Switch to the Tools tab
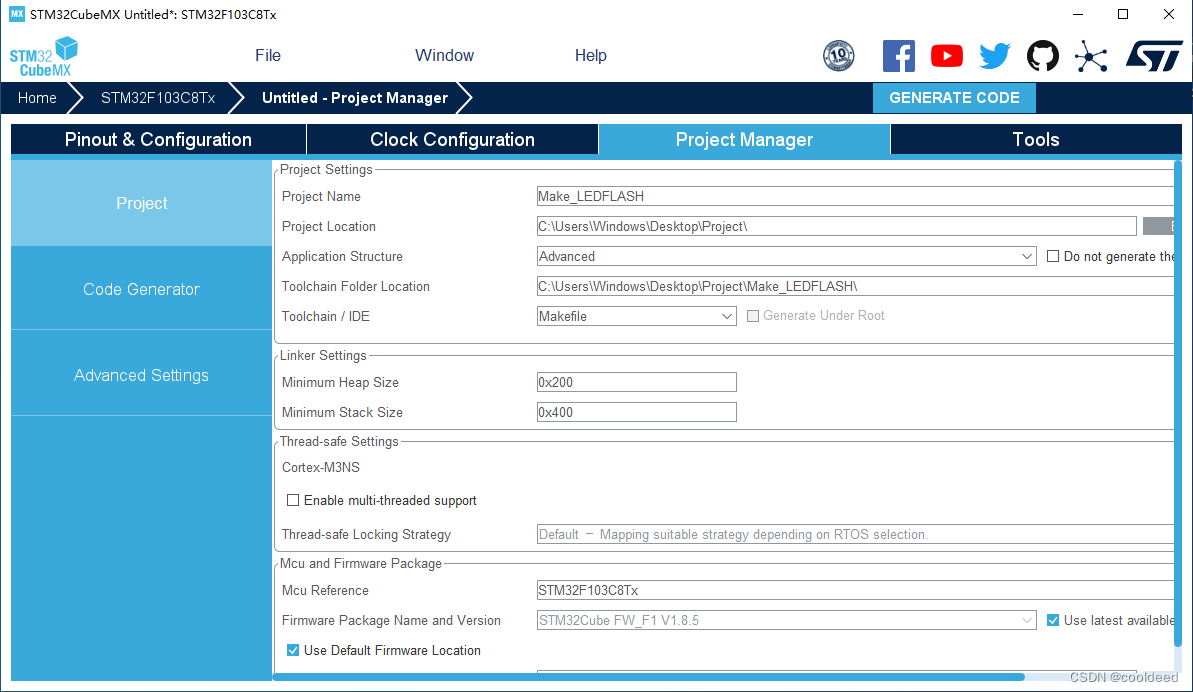 1036,140
